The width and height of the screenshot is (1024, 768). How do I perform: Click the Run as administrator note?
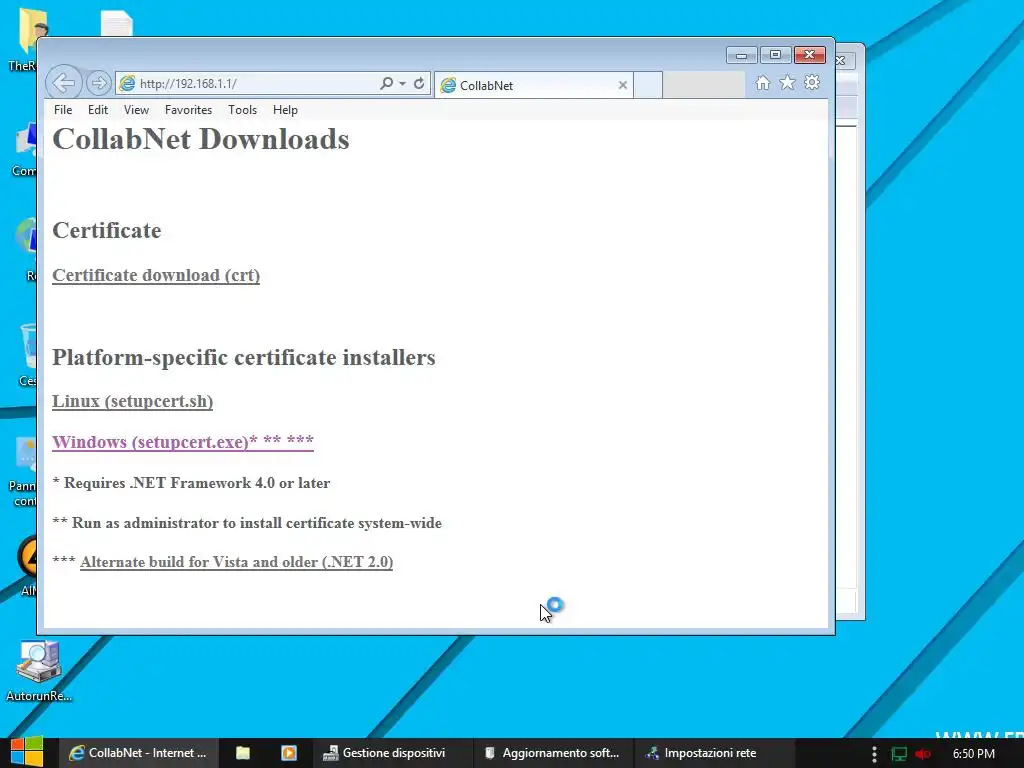(x=247, y=523)
